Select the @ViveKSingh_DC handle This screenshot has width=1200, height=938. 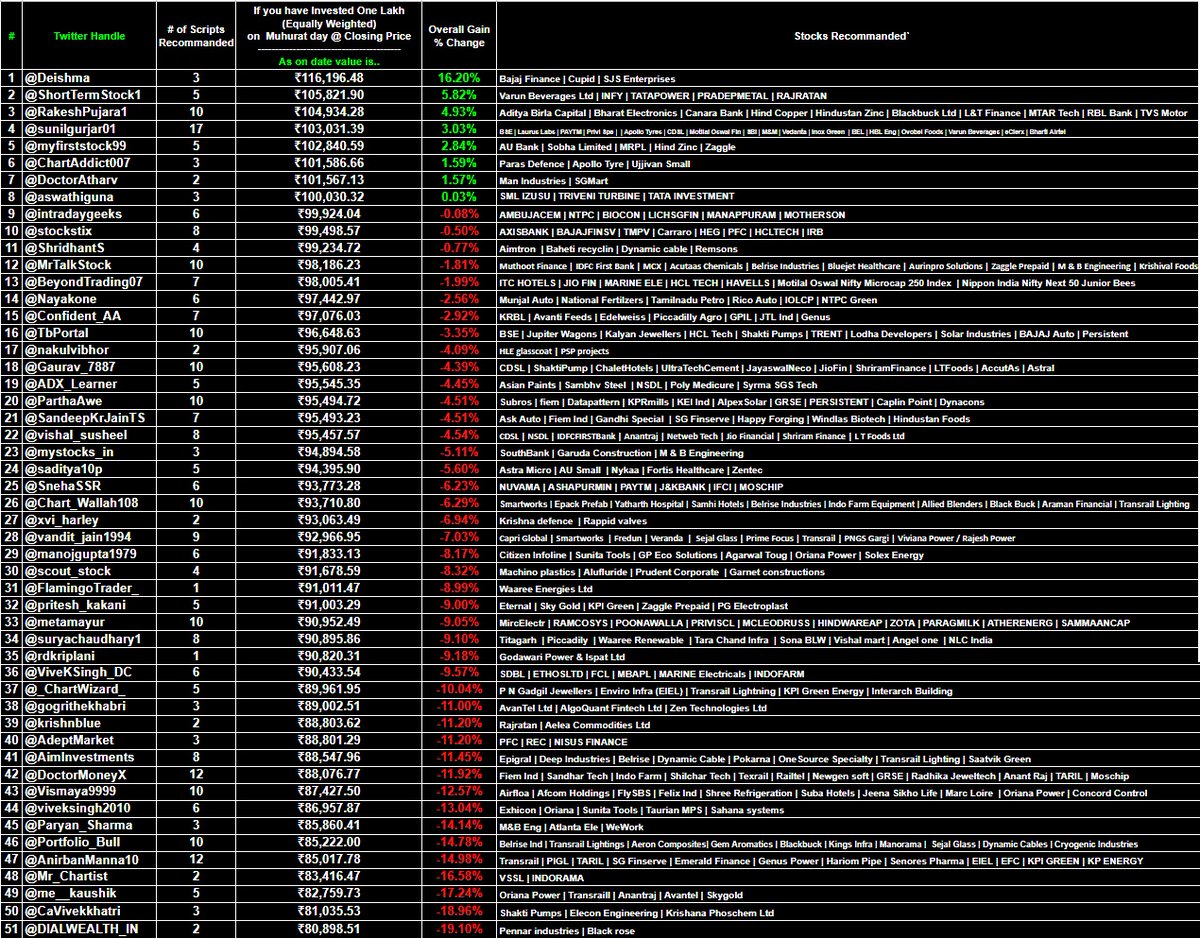click(78, 672)
